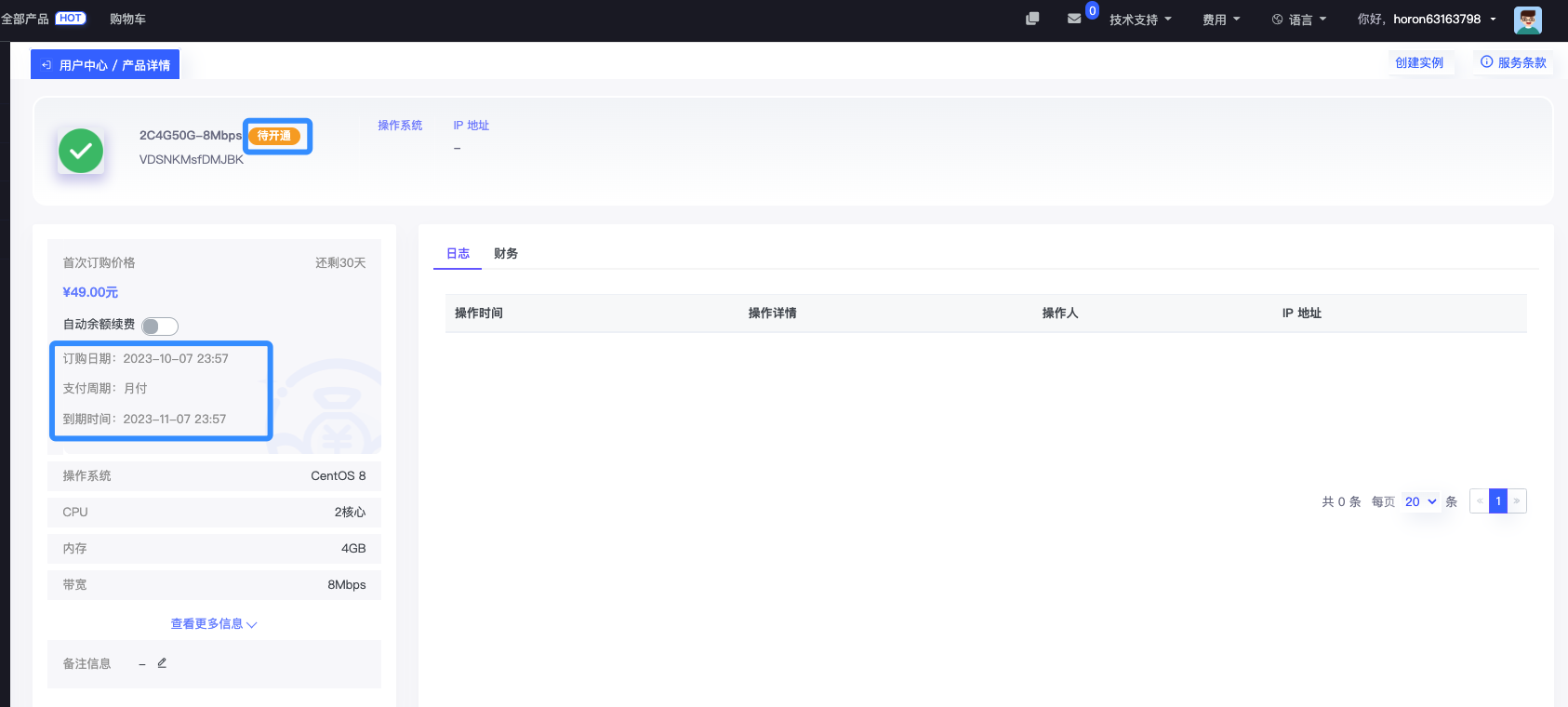
Task: Open the mail messages icon
Action: tap(1074, 19)
